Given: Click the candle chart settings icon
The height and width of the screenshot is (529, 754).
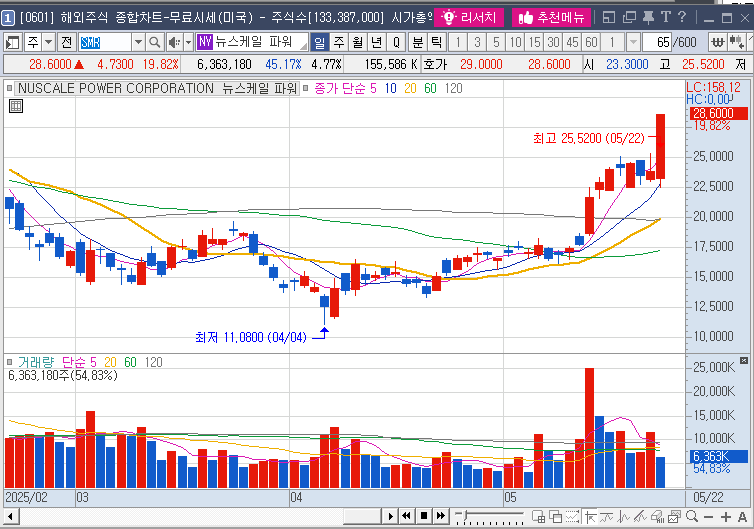Looking at the screenshot, I should pyautogui.click(x=737, y=42).
